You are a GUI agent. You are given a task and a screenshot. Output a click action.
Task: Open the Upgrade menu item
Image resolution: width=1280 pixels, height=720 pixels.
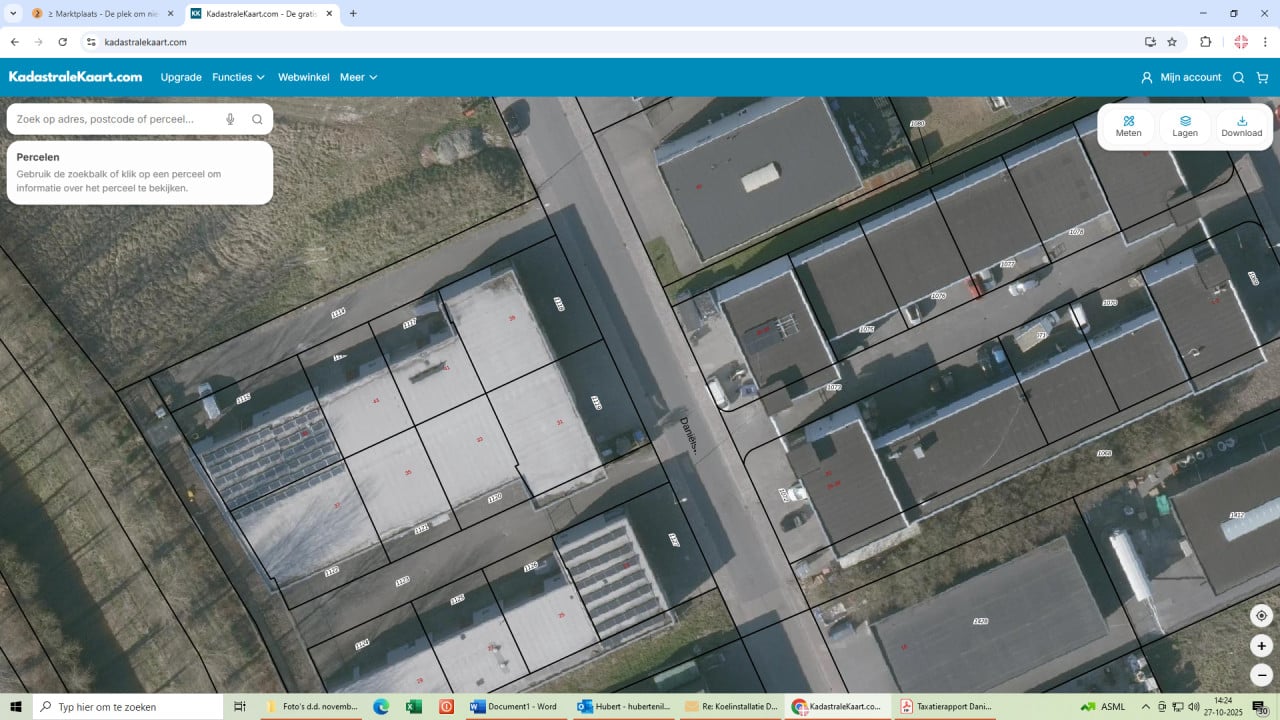181,77
